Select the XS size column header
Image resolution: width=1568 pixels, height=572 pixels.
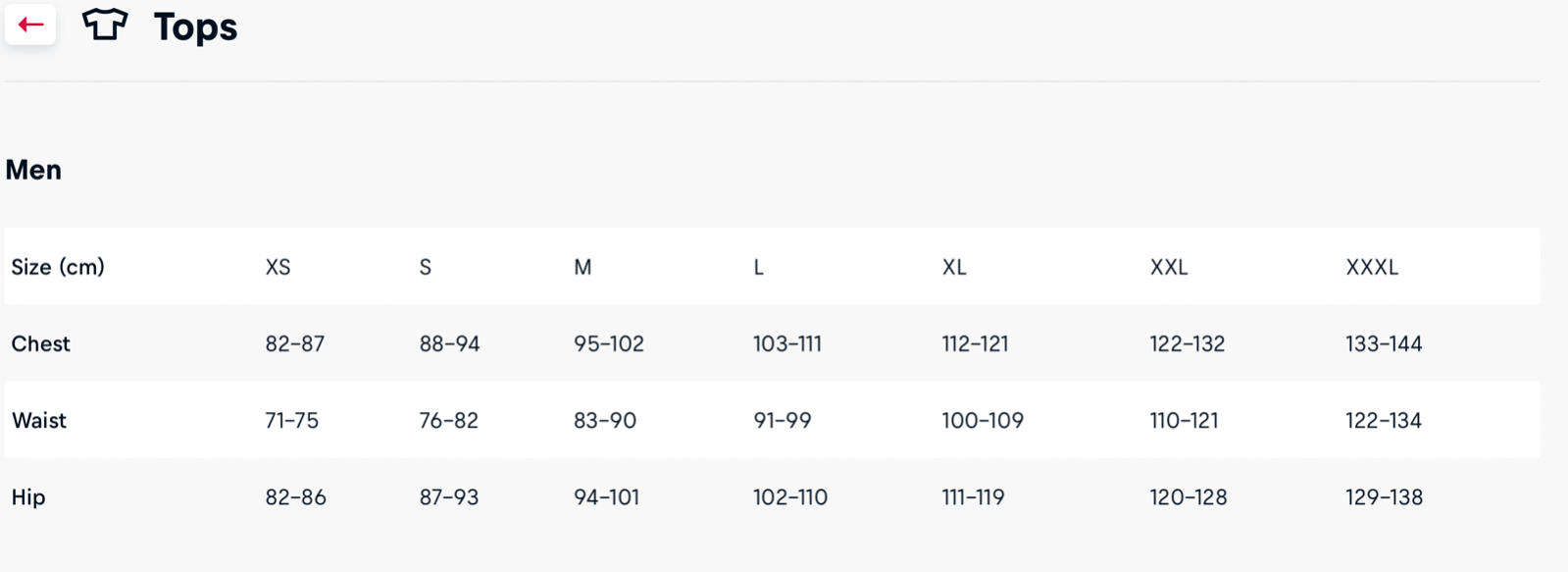point(278,267)
